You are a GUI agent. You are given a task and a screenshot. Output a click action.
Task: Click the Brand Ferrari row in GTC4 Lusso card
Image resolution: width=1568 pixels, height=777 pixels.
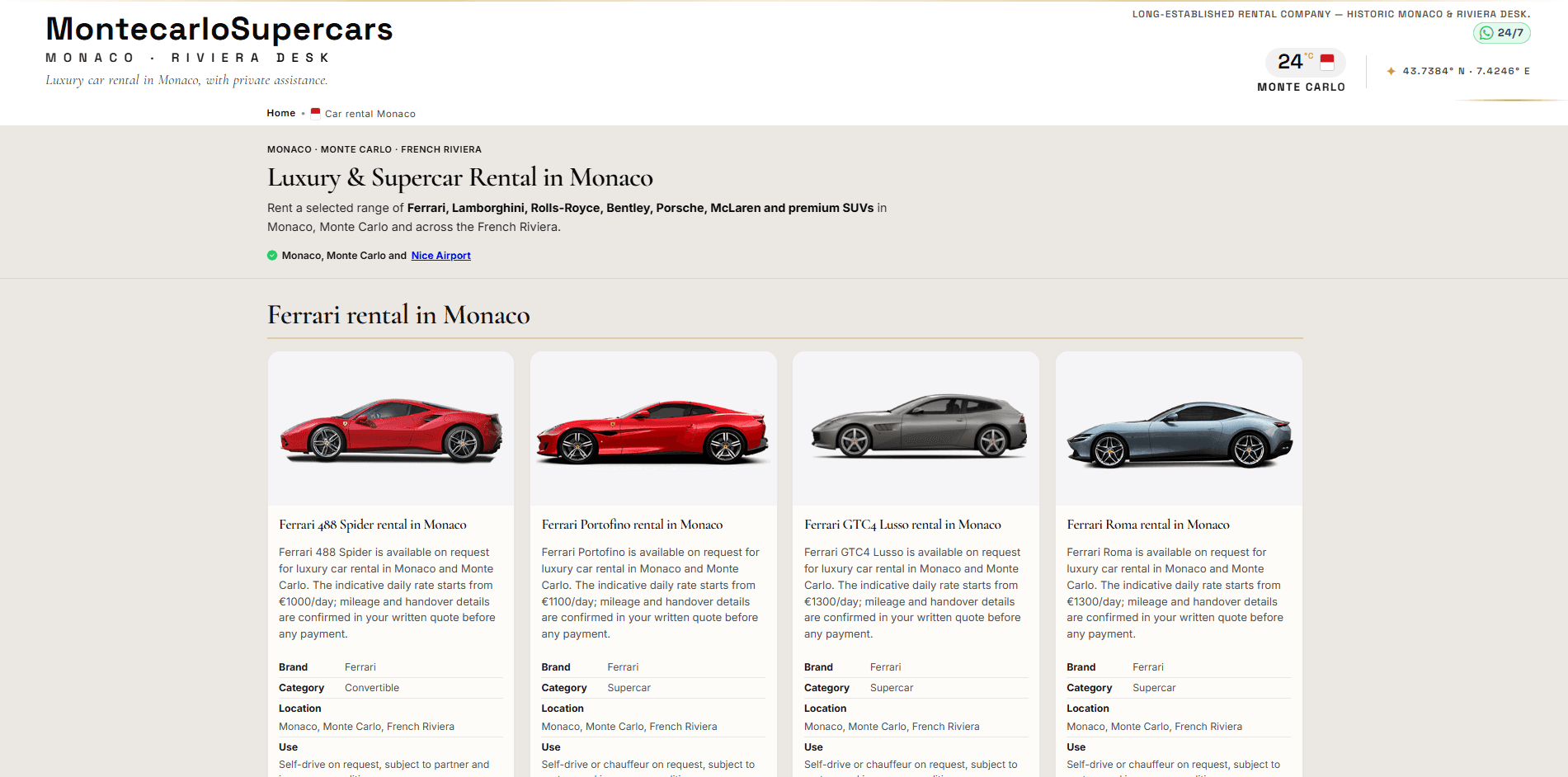[916, 667]
